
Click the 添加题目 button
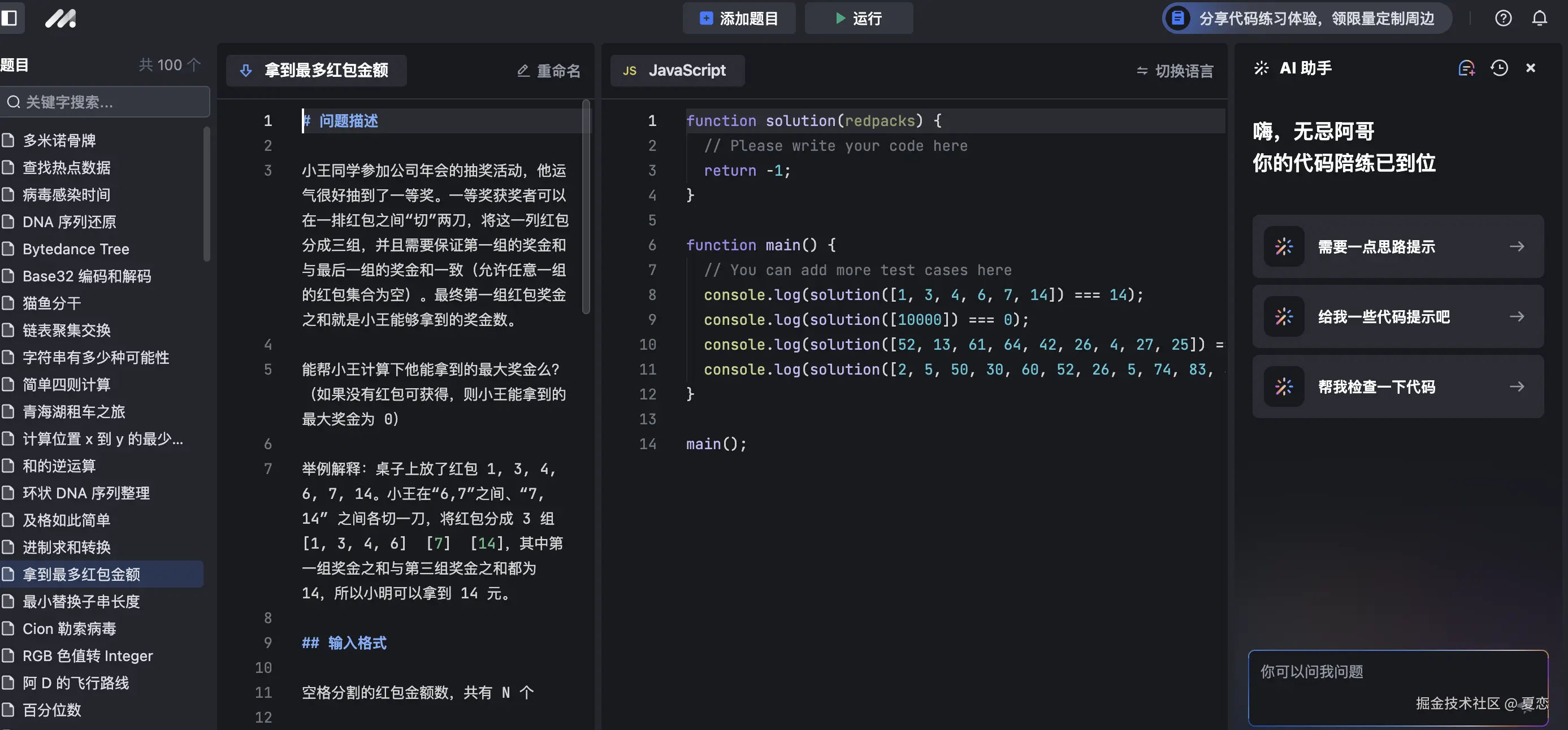coord(738,18)
